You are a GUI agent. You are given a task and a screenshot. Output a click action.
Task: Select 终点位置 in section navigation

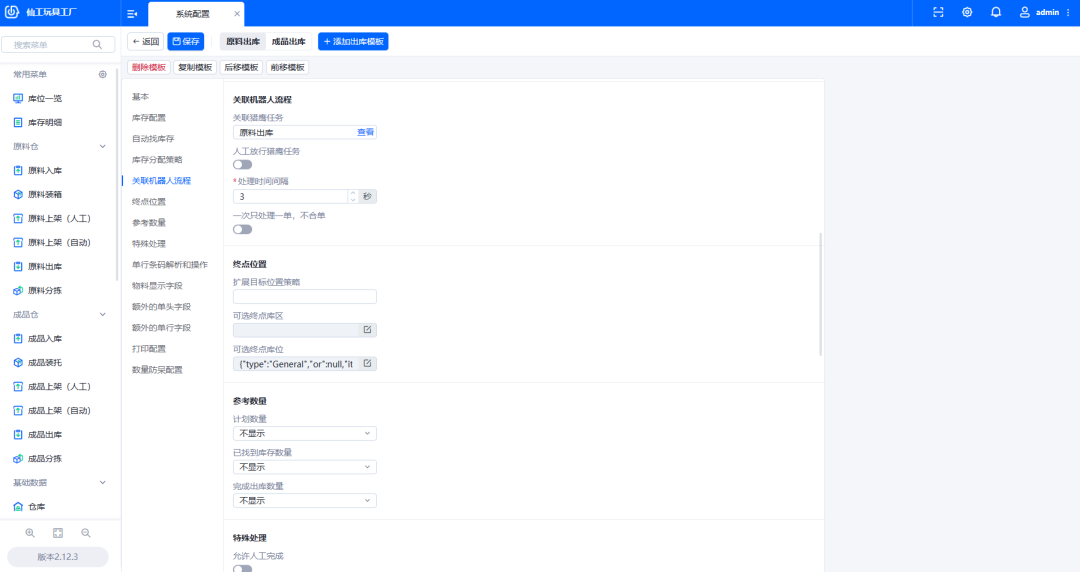pos(149,202)
